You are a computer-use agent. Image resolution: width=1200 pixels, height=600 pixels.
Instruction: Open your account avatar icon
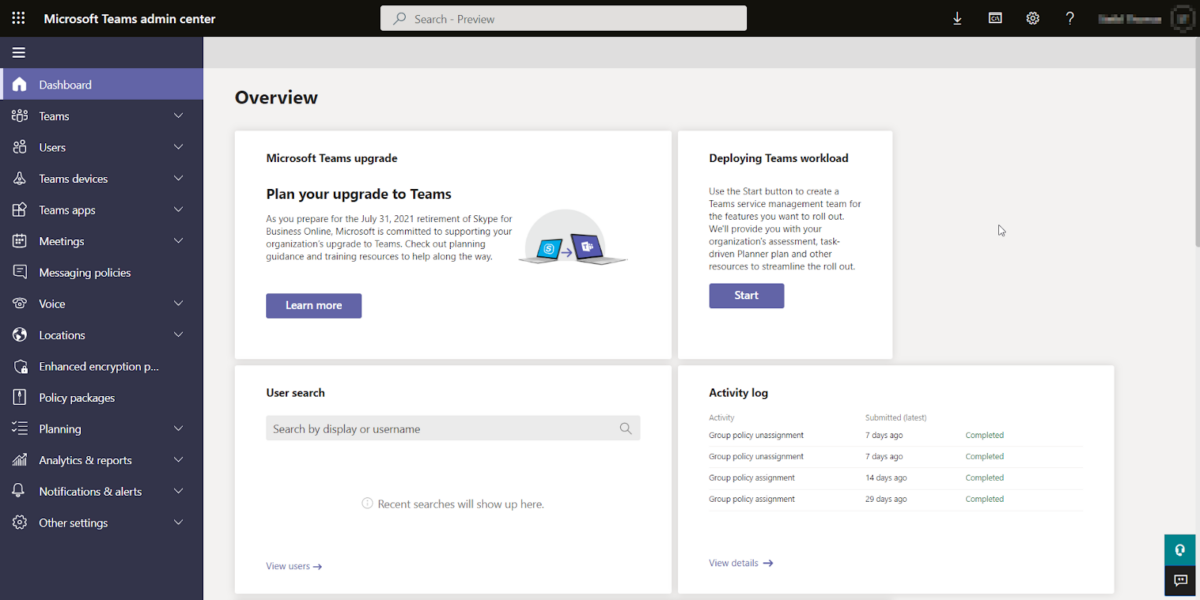point(1183,17)
